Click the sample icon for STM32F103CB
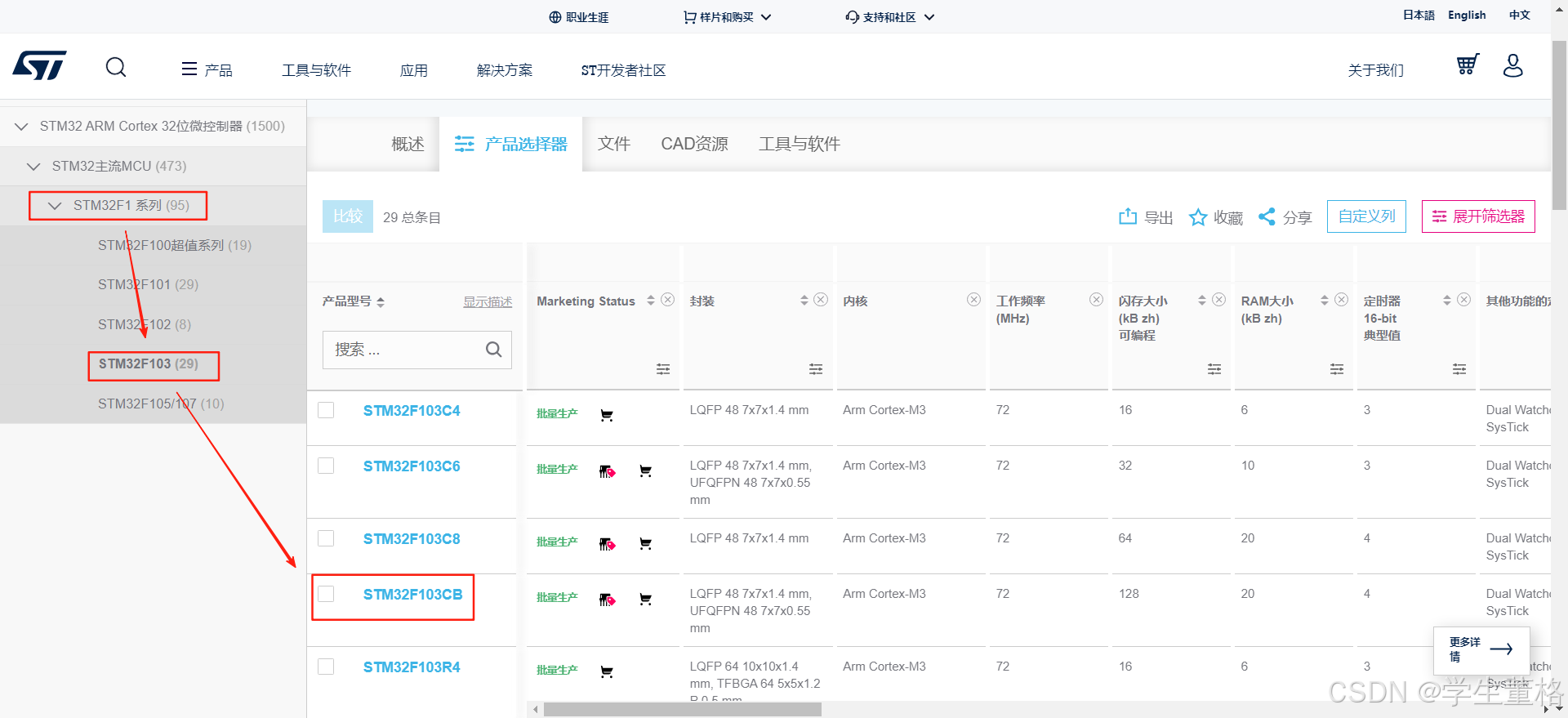 click(607, 600)
